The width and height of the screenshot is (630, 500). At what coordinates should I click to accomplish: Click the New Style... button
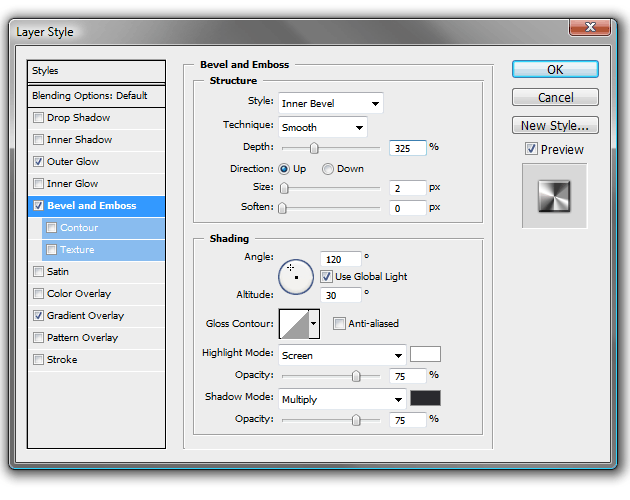(x=555, y=125)
